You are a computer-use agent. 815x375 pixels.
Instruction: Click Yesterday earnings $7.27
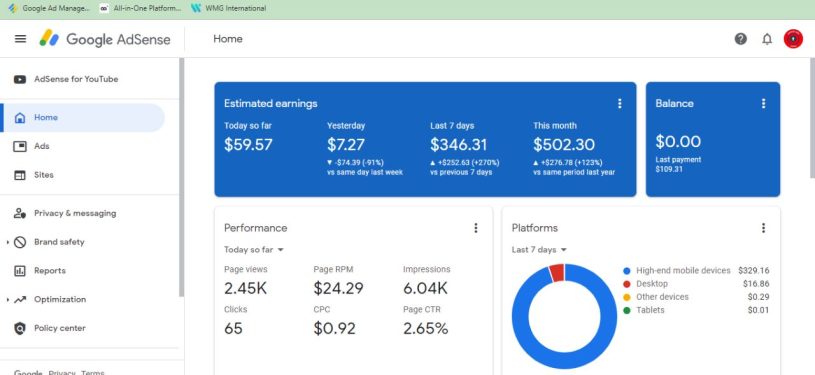point(346,145)
